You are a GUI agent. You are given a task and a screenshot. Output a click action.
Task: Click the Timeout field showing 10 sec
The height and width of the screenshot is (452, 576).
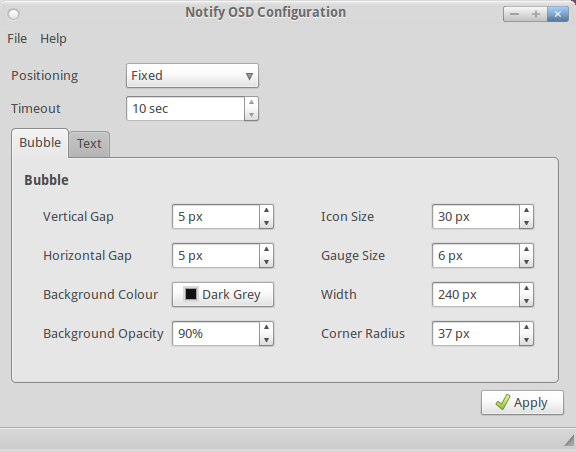pyautogui.click(x=186, y=108)
